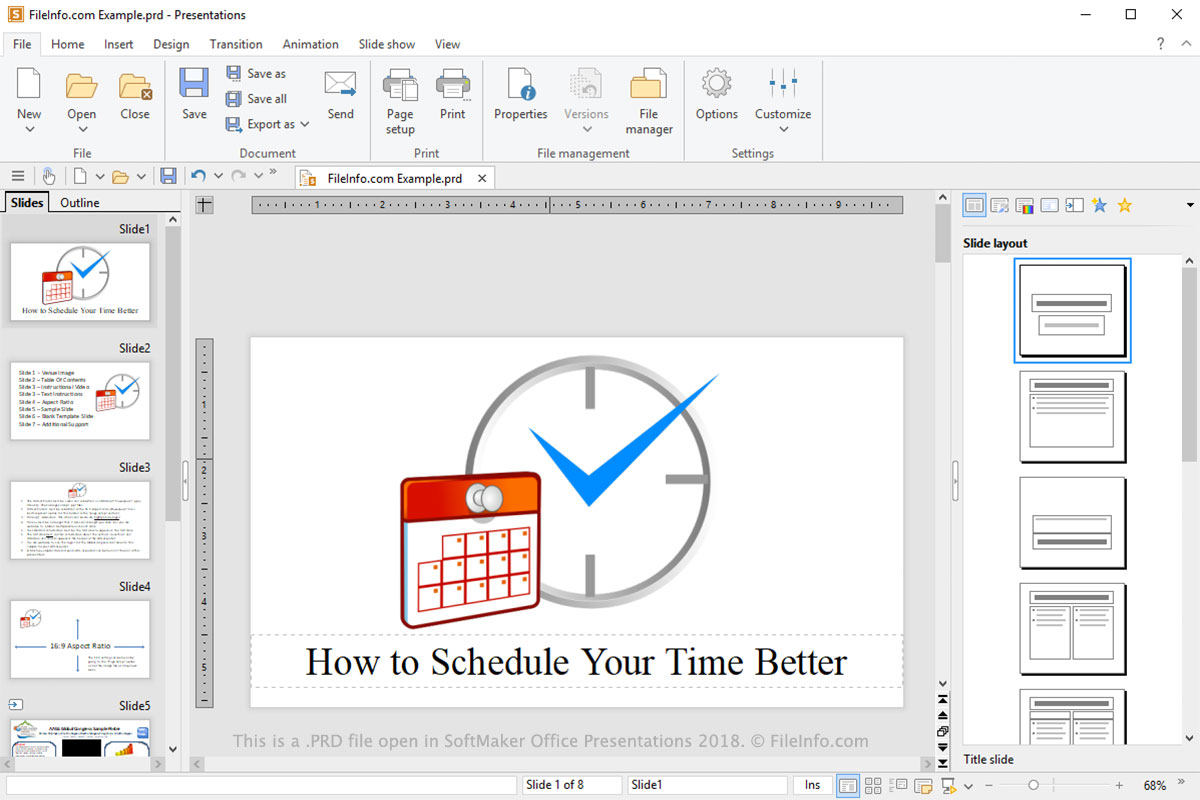Click the new document icon in quick toolbar
The width and height of the screenshot is (1200, 800).
[x=80, y=176]
